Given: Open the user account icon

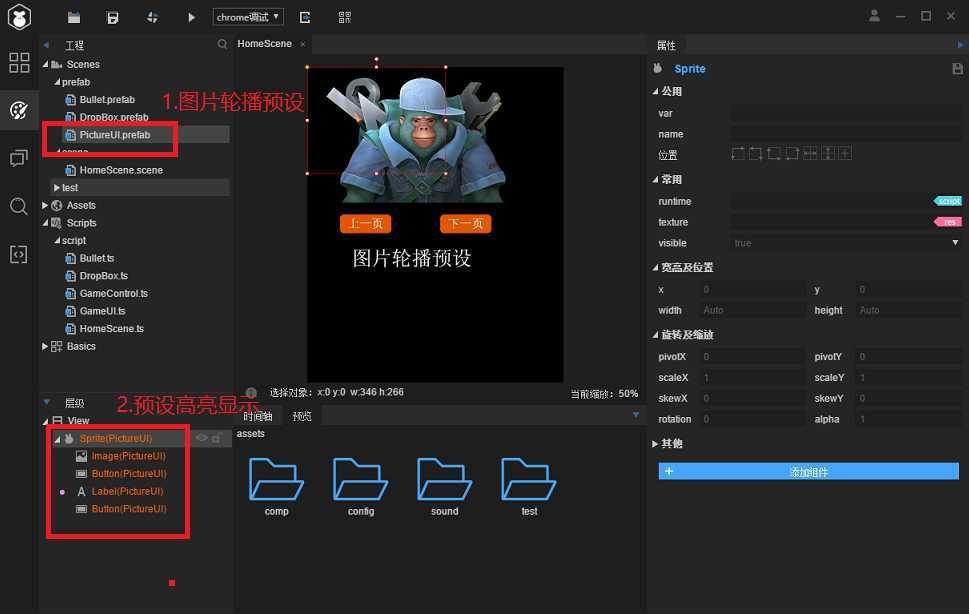Looking at the screenshot, I should click(x=874, y=16).
